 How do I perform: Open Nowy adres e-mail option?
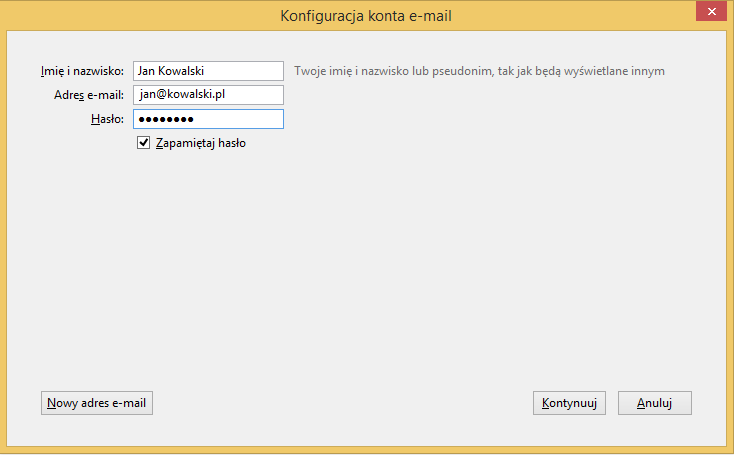97,403
